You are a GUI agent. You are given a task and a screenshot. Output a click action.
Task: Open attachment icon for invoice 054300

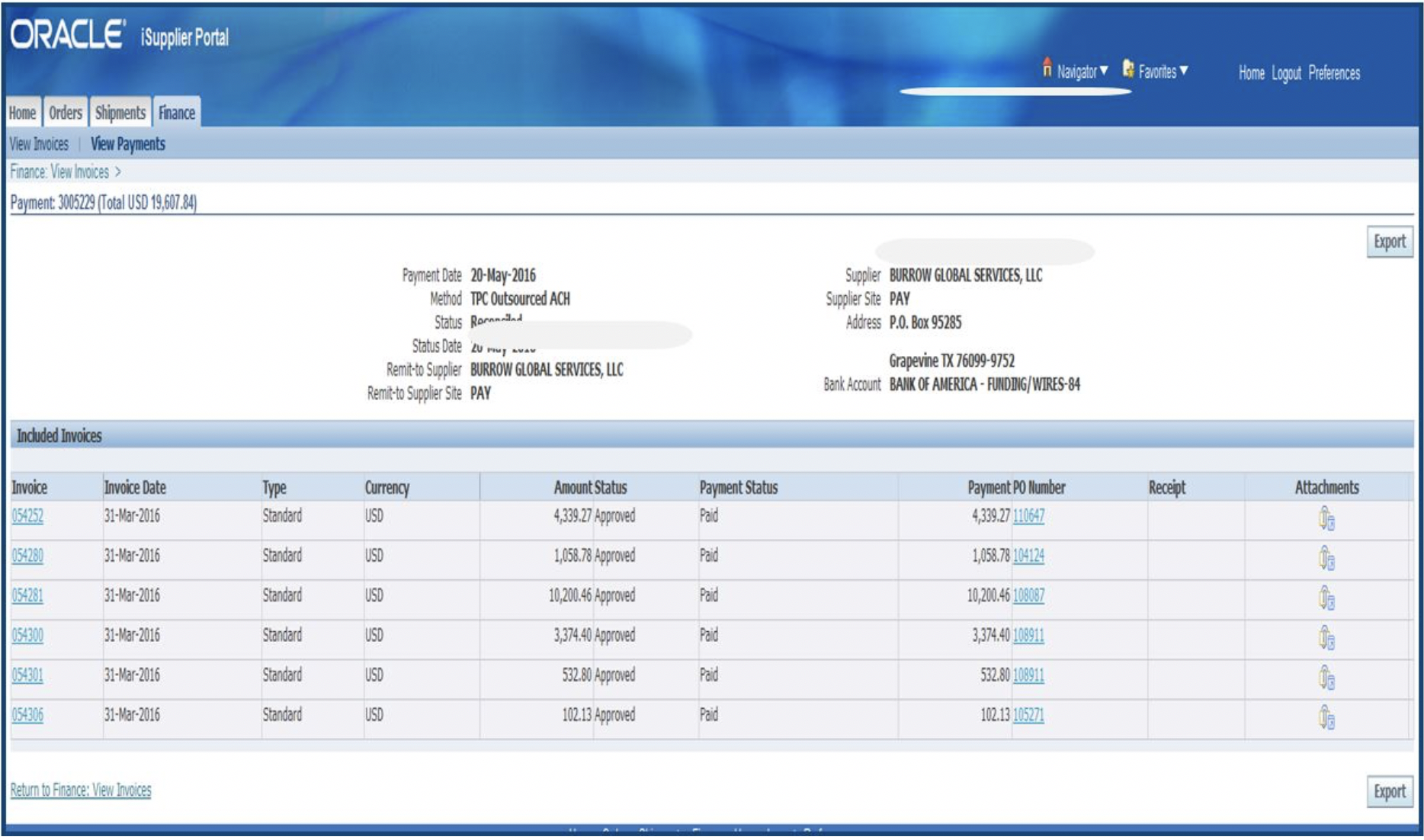point(1326,639)
